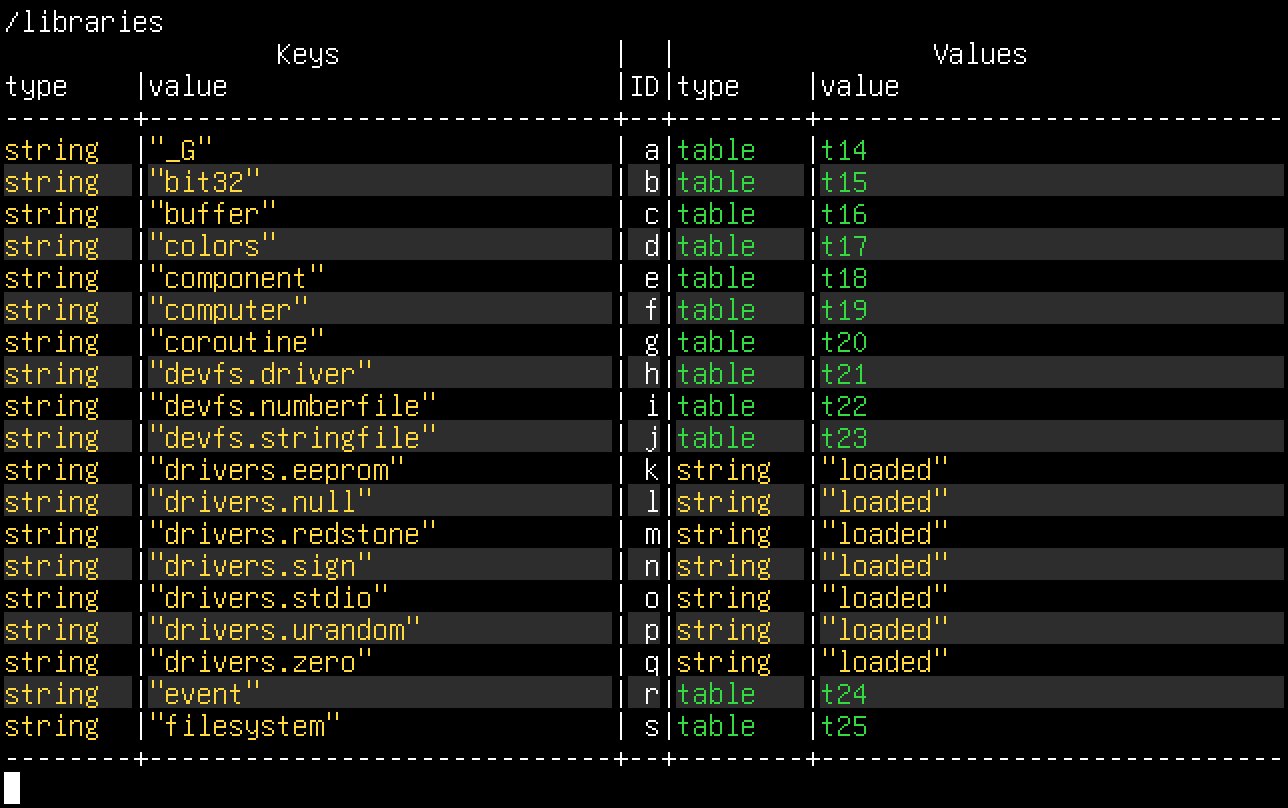Open table value t17

844,246
